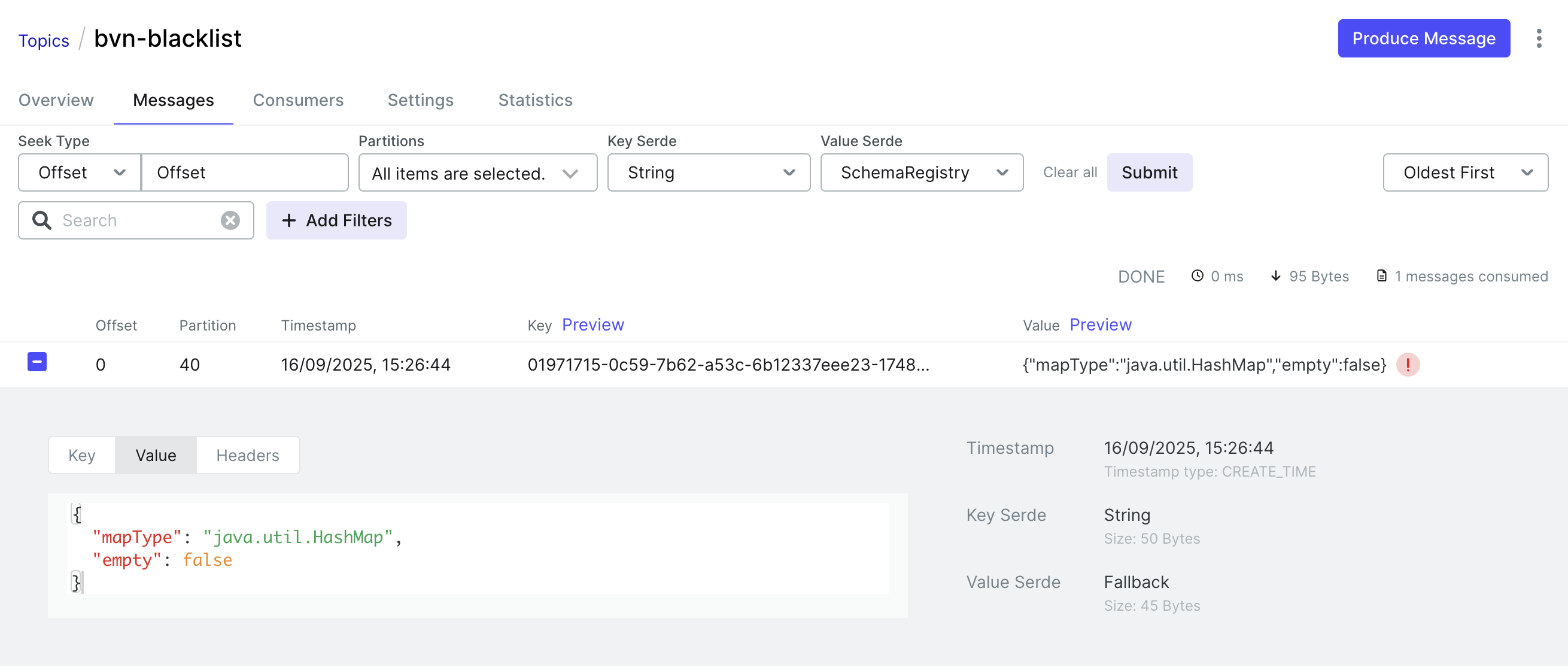The width and height of the screenshot is (1568, 670).
Task: Switch to the Consumers tab
Action: [x=297, y=100]
